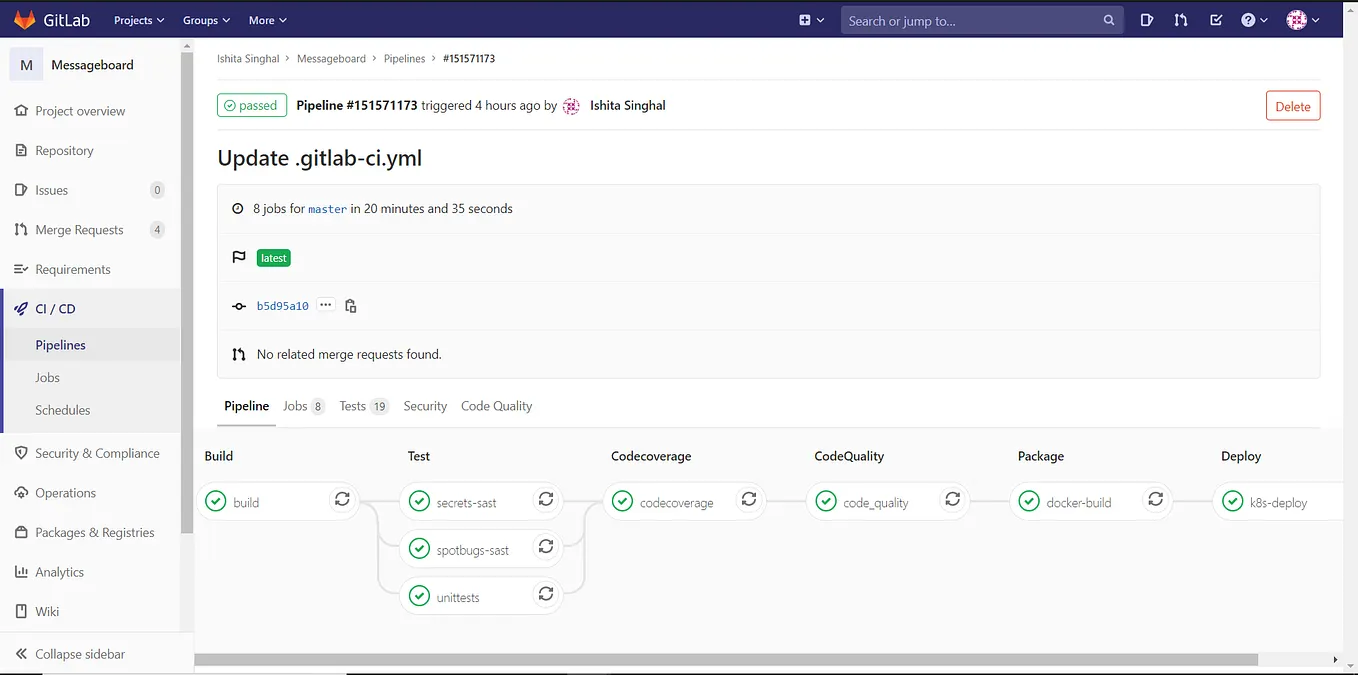This screenshot has height=675, width=1358.
Task: Open merge requests from the top bar
Action: coord(1181,18)
